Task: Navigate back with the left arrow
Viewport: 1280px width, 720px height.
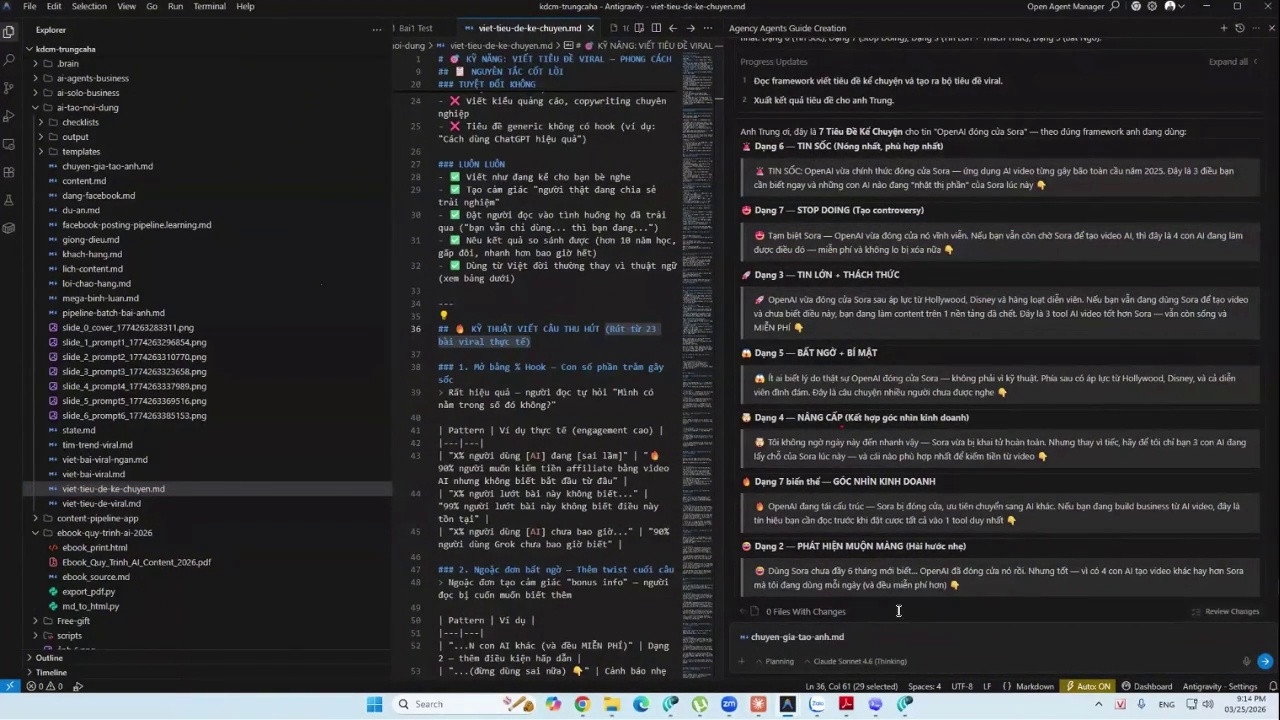Action: pyautogui.click(x=673, y=28)
